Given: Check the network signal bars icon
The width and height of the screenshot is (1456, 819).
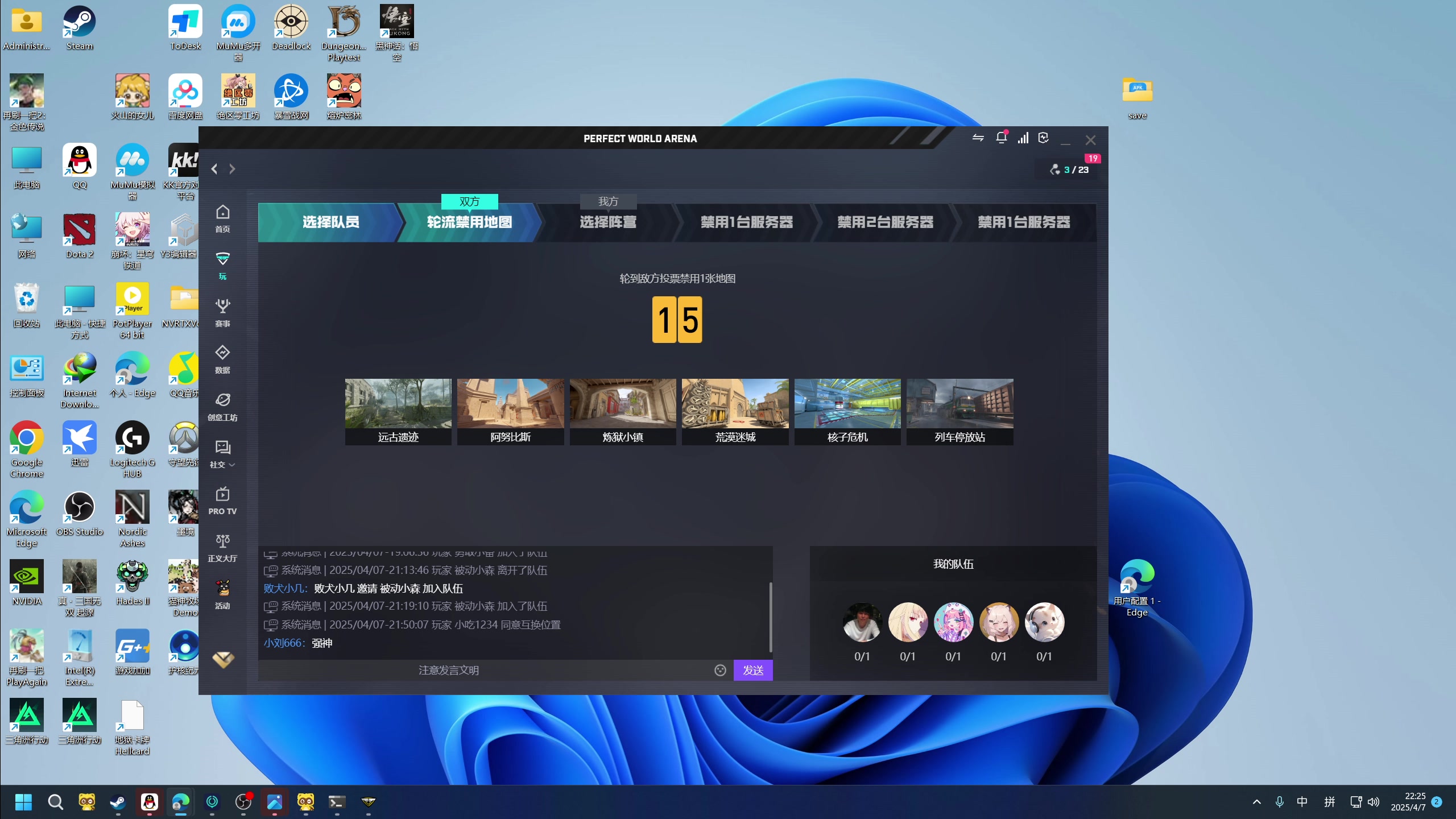Looking at the screenshot, I should (x=1023, y=138).
